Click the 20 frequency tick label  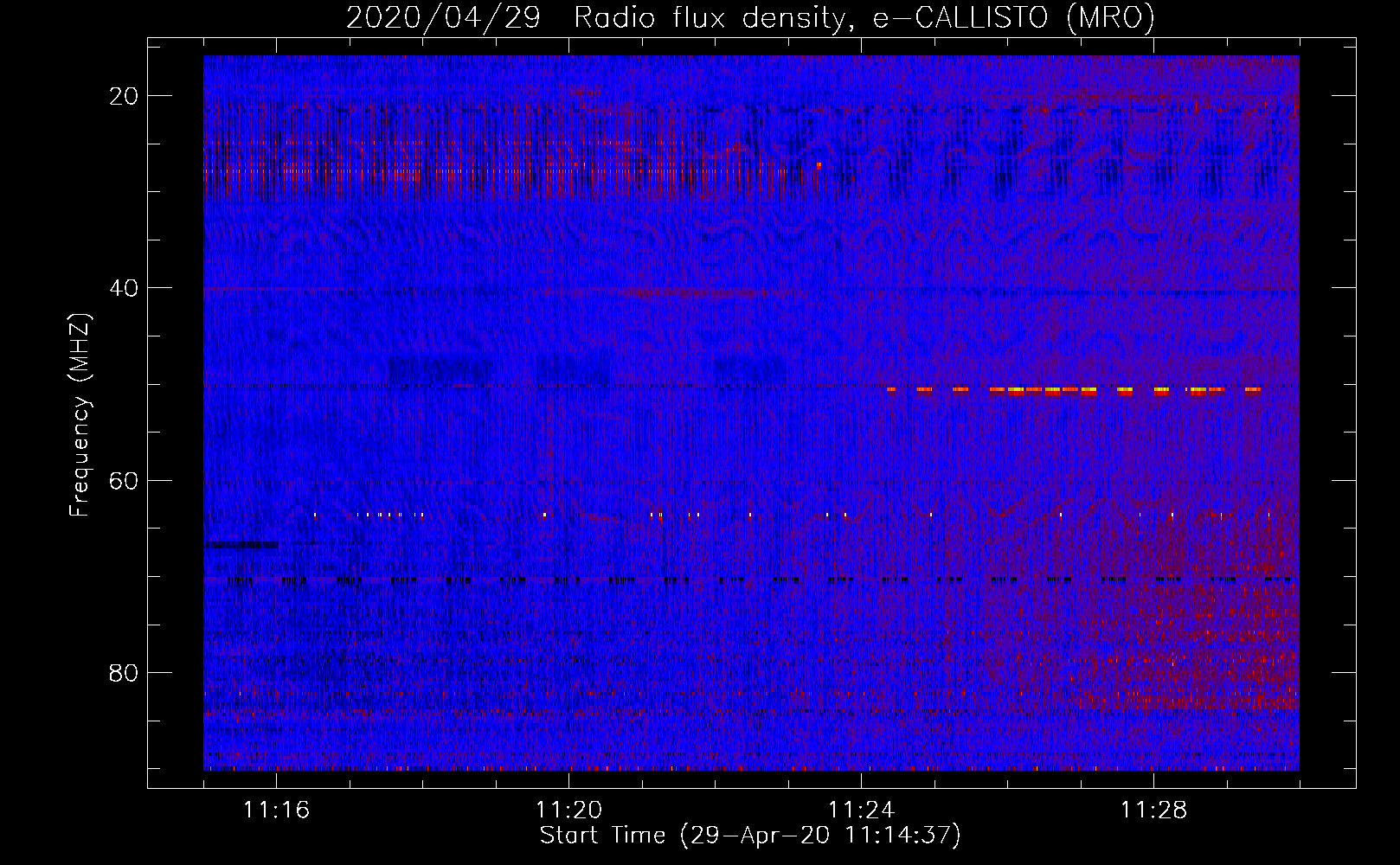(124, 96)
